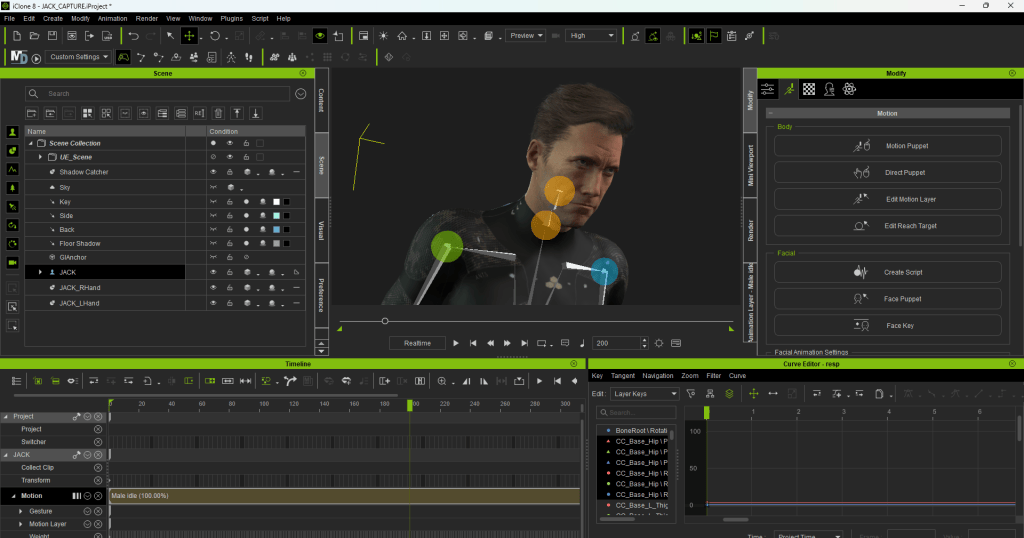
Task: Toggle visibility eye of JACK row
Action: coord(213,272)
